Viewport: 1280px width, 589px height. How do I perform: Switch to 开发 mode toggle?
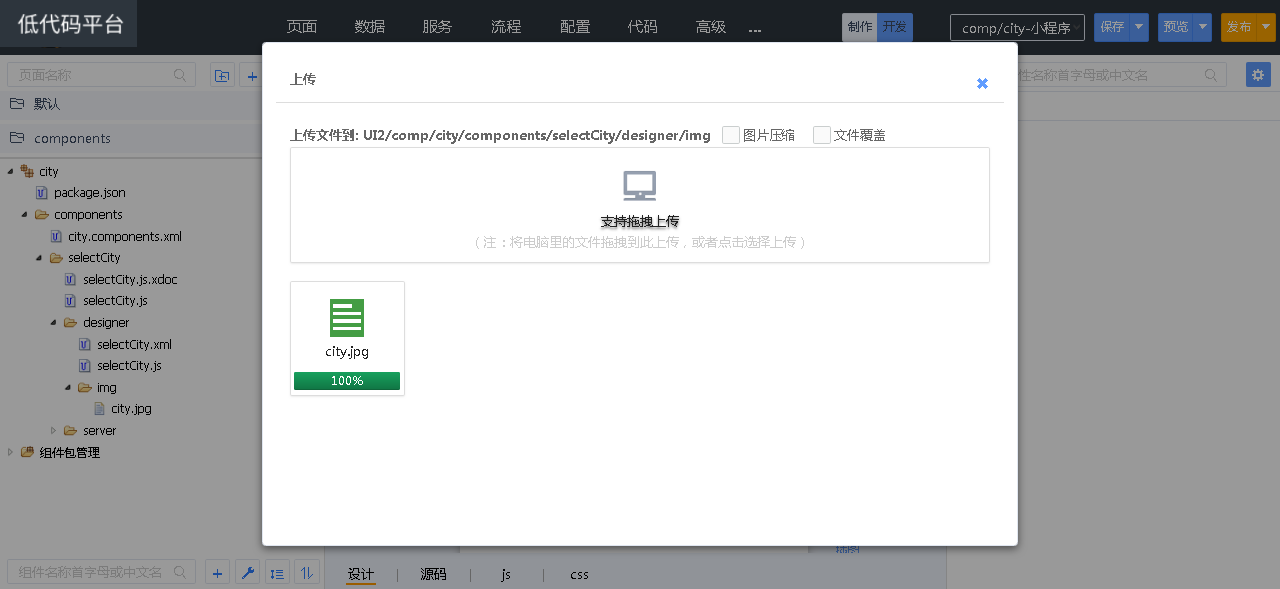point(895,27)
